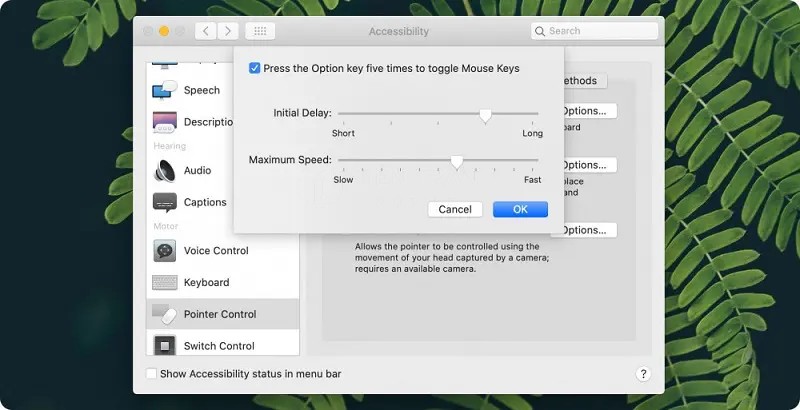Switch to the partially hidden Methods tab
Screen dimensions: 800x410
pos(579,81)
